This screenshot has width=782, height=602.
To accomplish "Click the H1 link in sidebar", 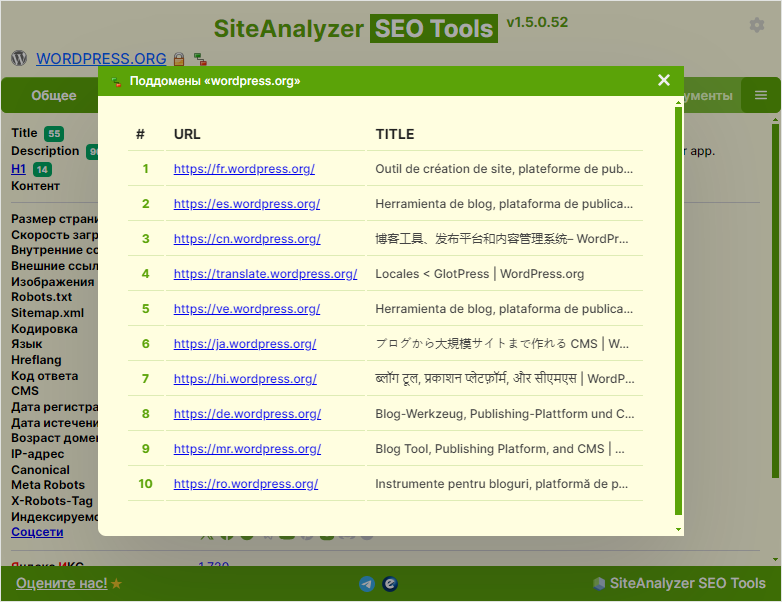I will point(18,169).
